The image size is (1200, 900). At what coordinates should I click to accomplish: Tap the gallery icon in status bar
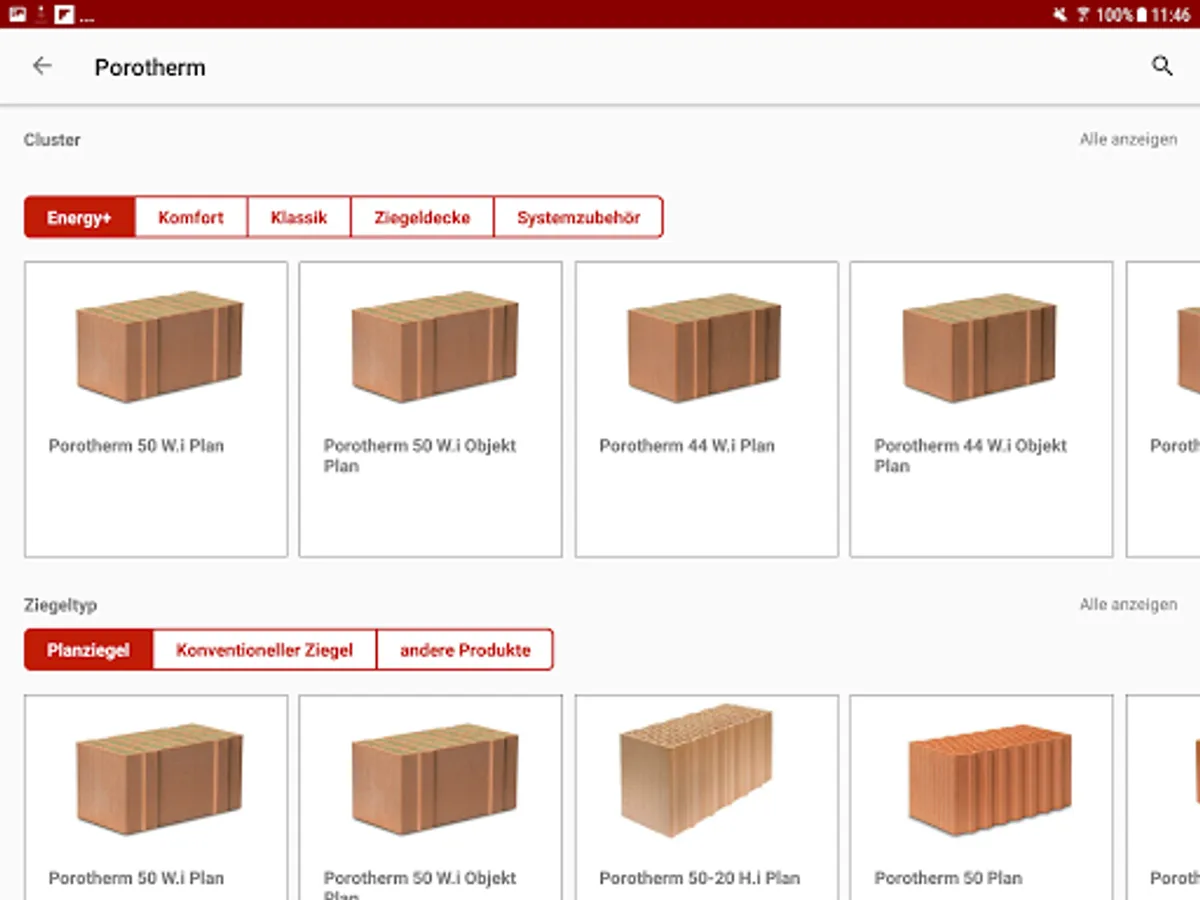click(17, 14)
